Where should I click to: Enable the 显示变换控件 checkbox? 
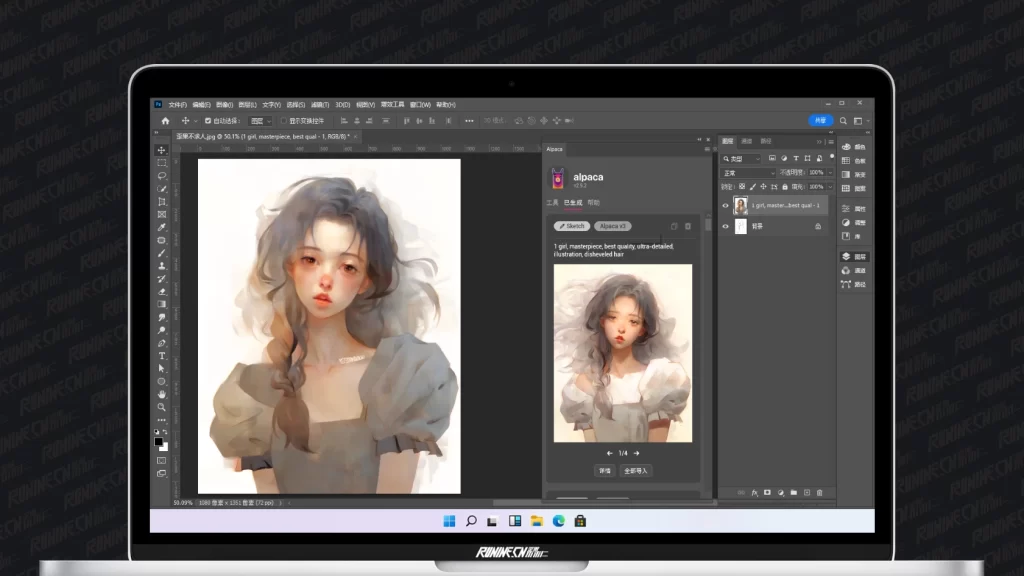click(x=283, y=121)
